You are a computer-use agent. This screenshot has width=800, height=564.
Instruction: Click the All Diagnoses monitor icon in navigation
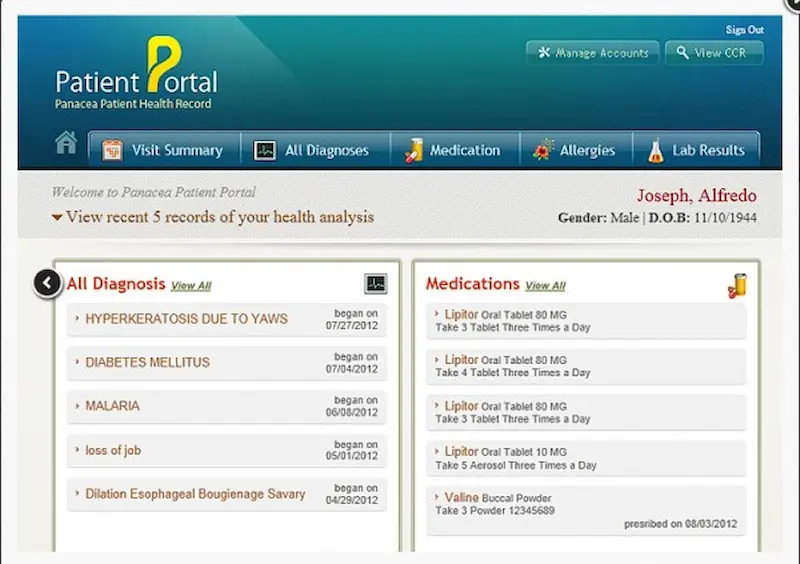point(265,151)
